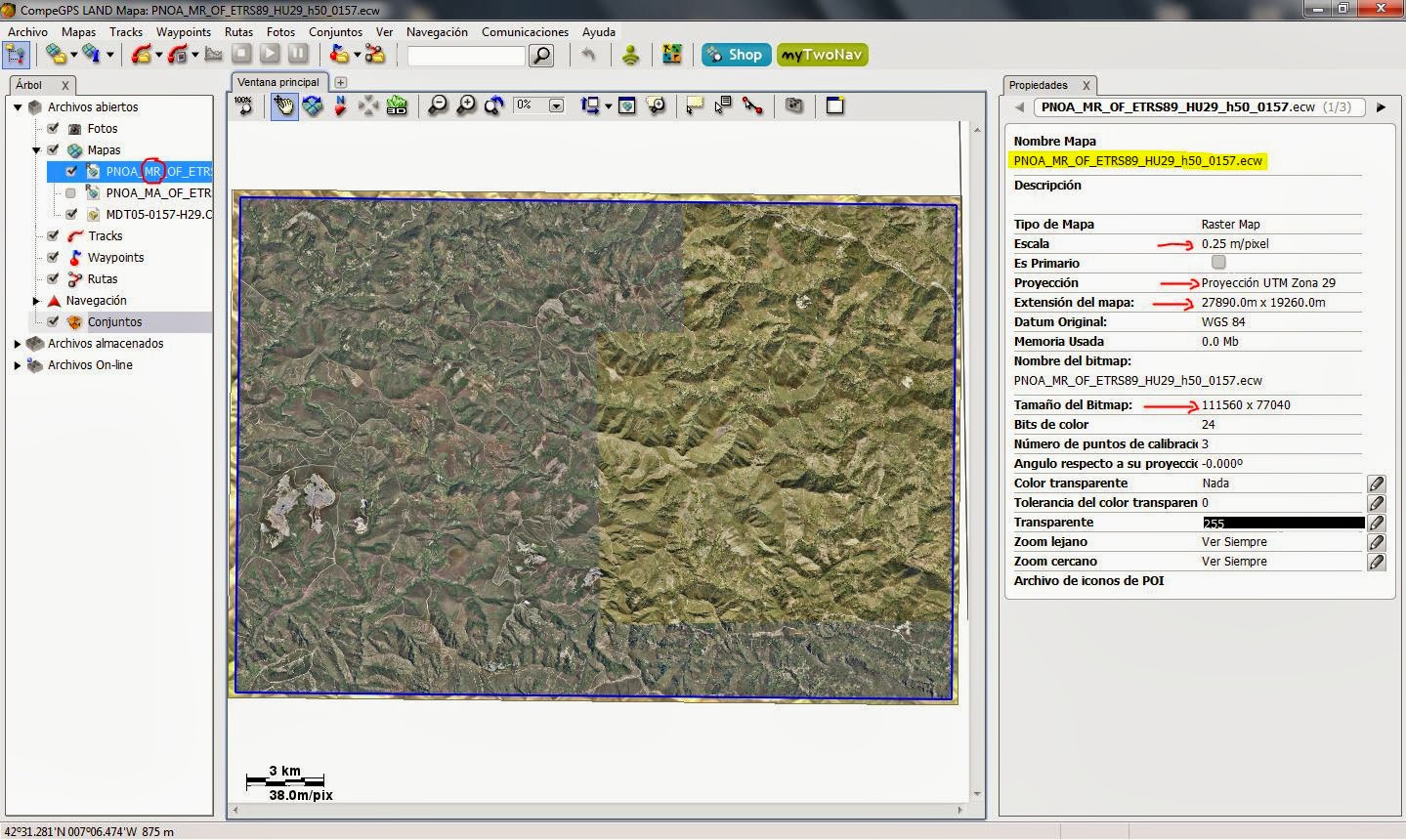Click the zoom in magnifier icon
The image size is (1406, 840).
466,105
